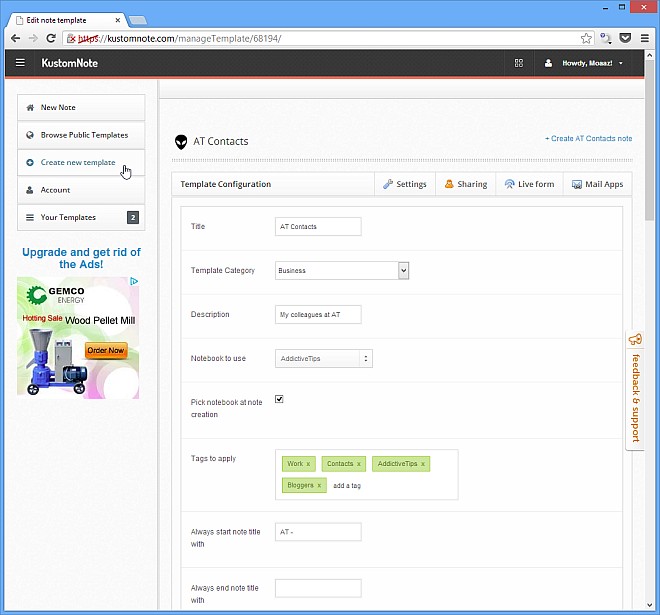Remove the Work tag
This screenshot has height=615, width=660.
click(308, 464)
